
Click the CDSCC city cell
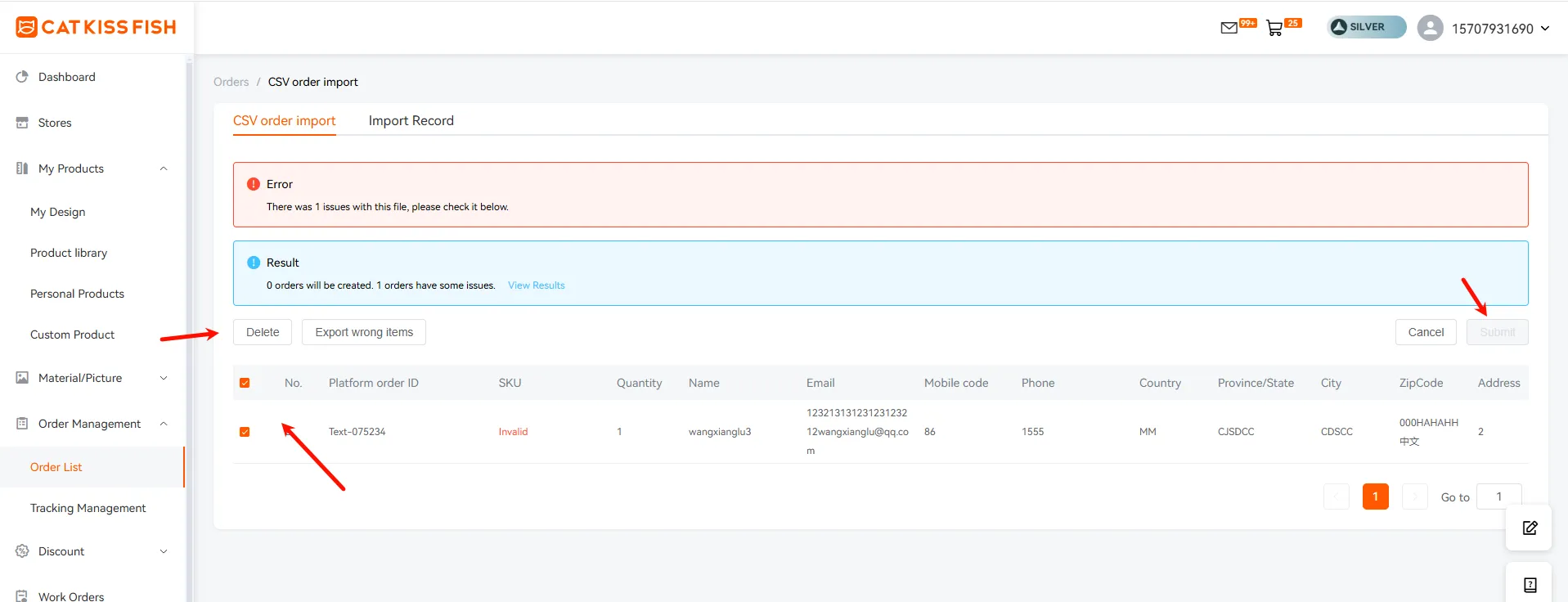click(x=1337, y=432)
